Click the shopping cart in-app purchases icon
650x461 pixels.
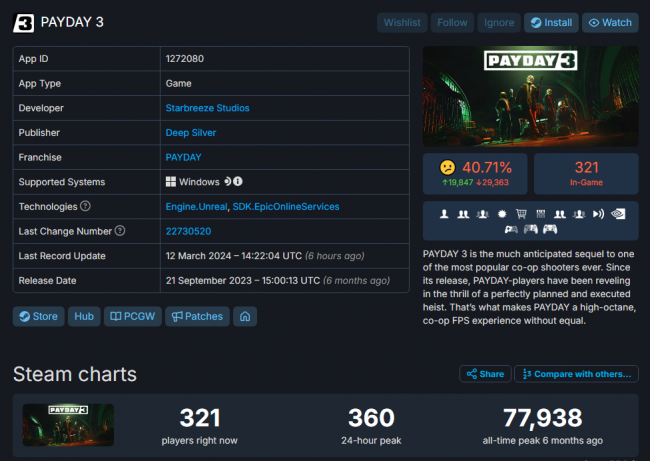point(521,214)
